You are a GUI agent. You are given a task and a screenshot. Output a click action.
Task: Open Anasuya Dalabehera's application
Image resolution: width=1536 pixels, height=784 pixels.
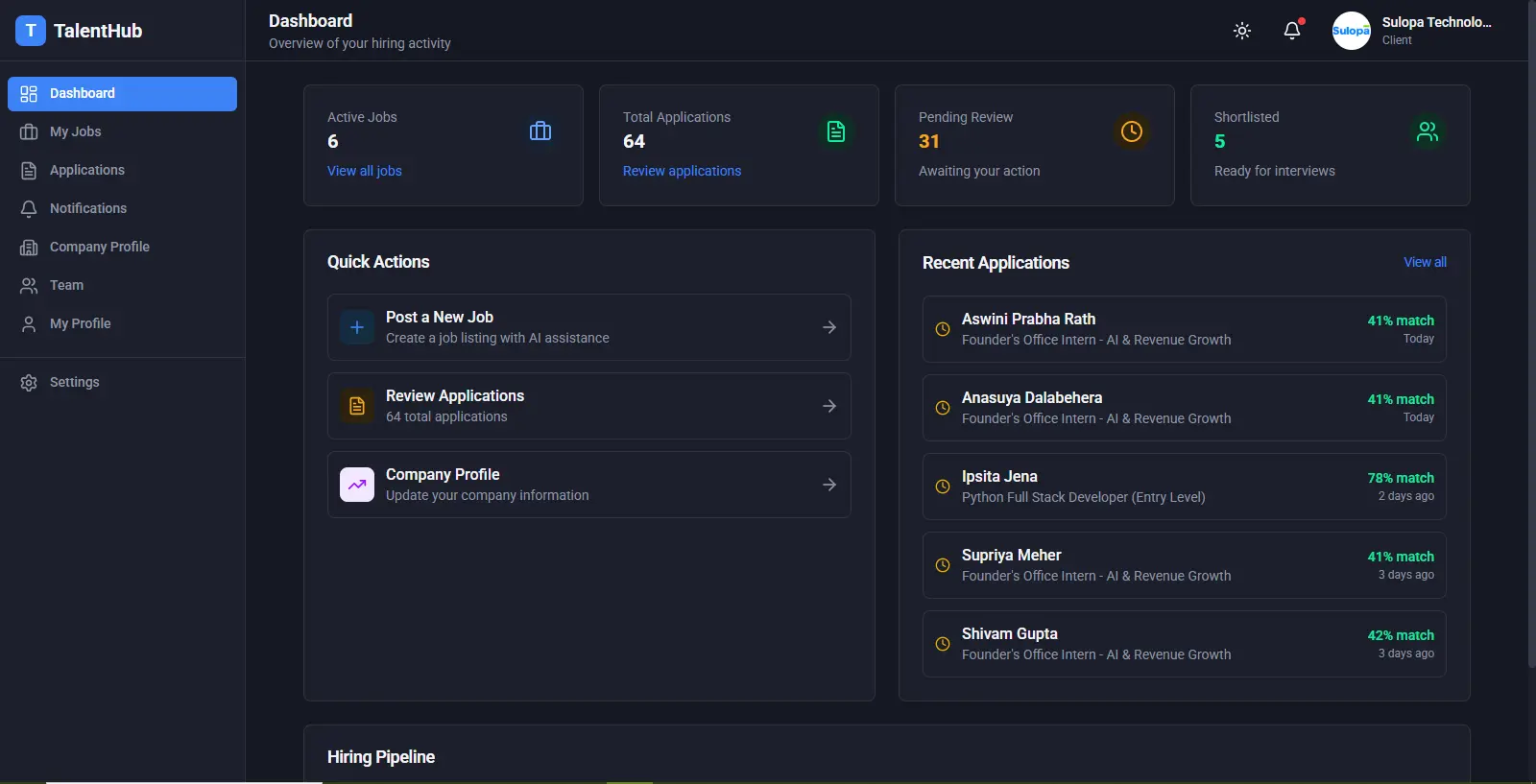pos(1185,408)
